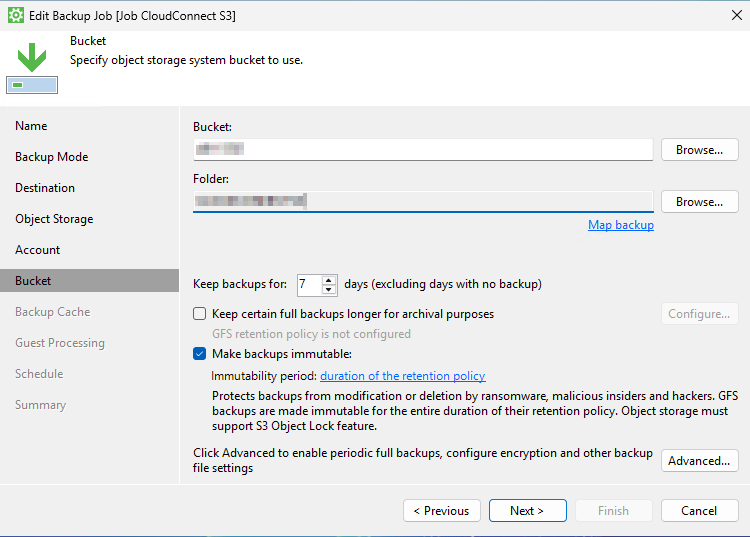Open the Destination wizard step

45,188
